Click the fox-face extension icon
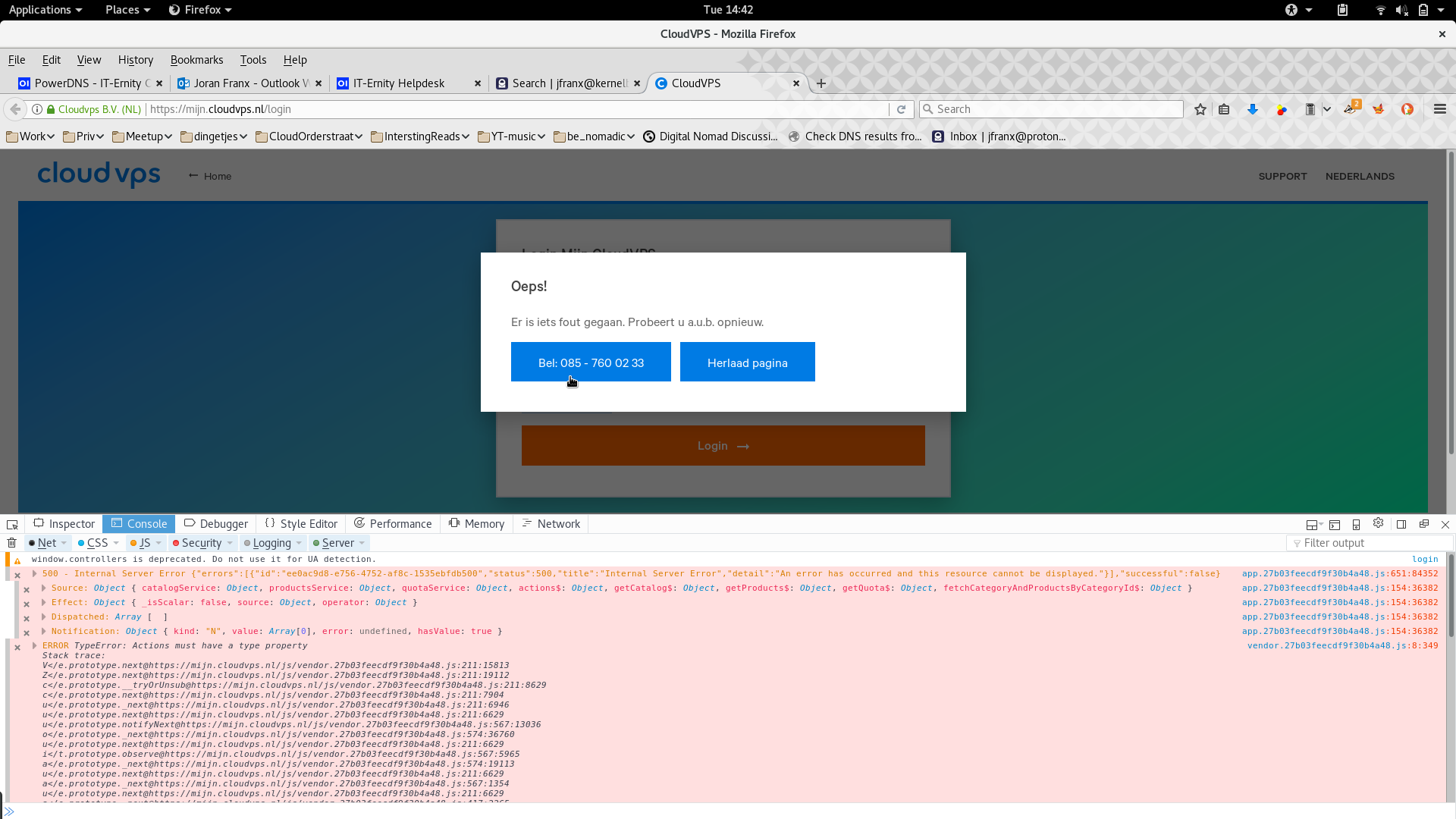 1379,109
